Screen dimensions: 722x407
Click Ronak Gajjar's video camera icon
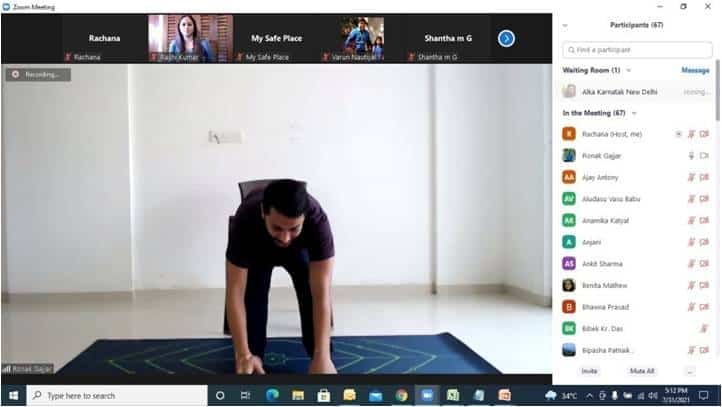pyautogui.click(x=704, y=155)
